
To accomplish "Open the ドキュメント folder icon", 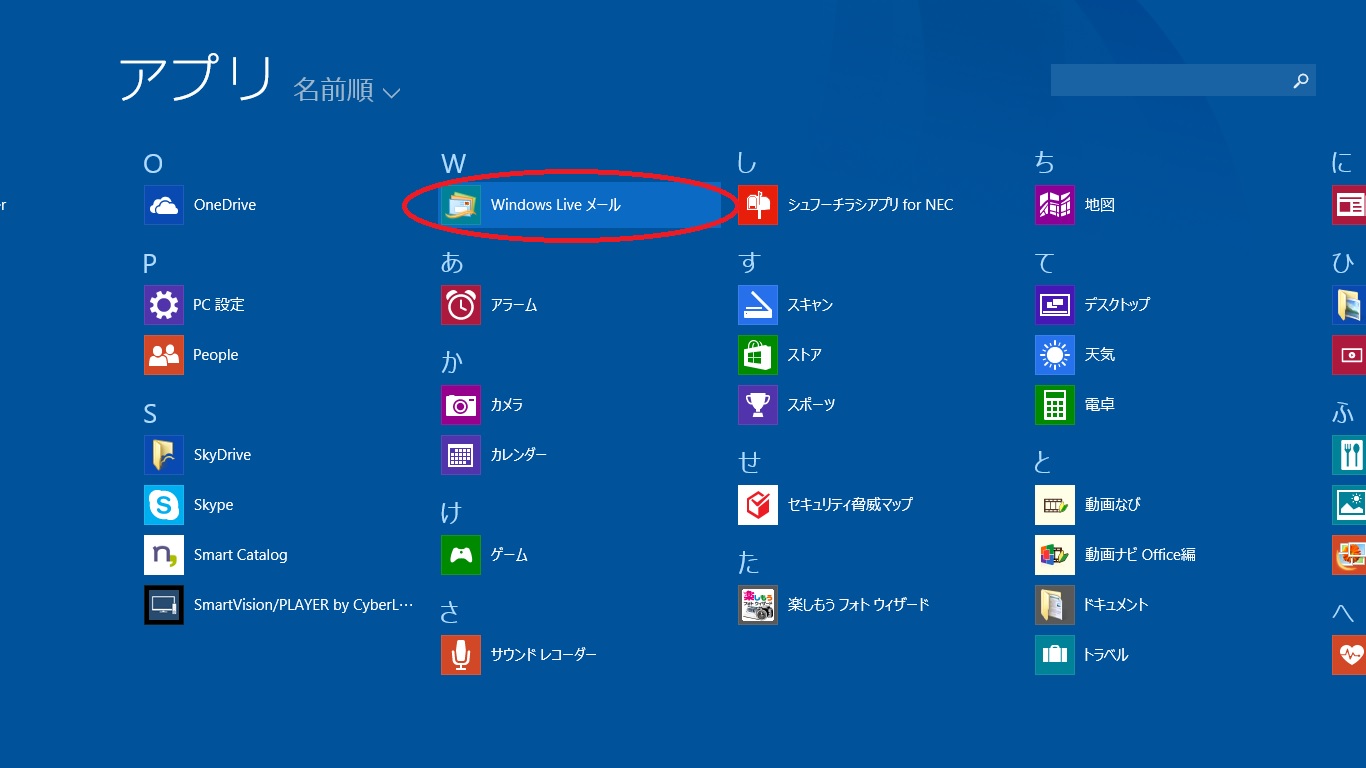I will coord(1055,605).
